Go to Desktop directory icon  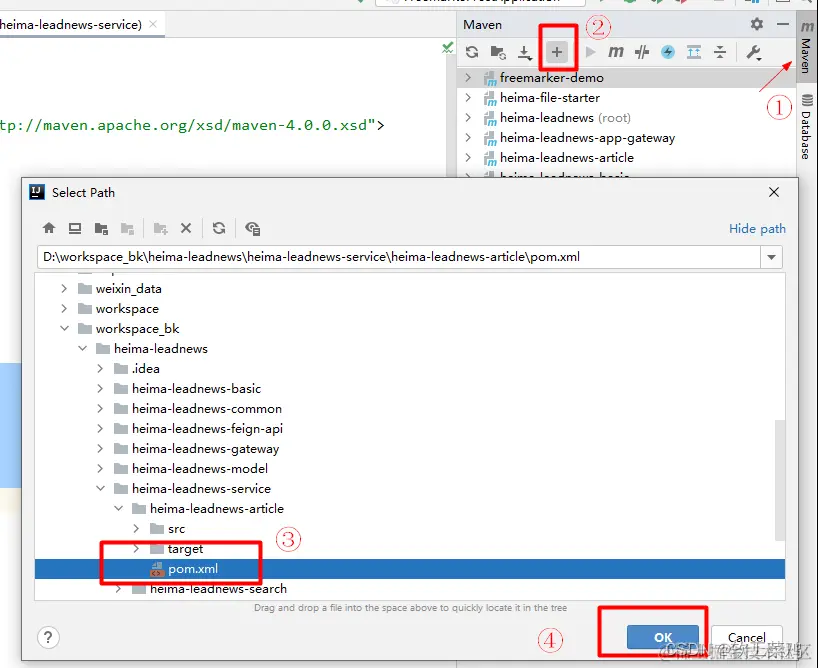point(75,228)
